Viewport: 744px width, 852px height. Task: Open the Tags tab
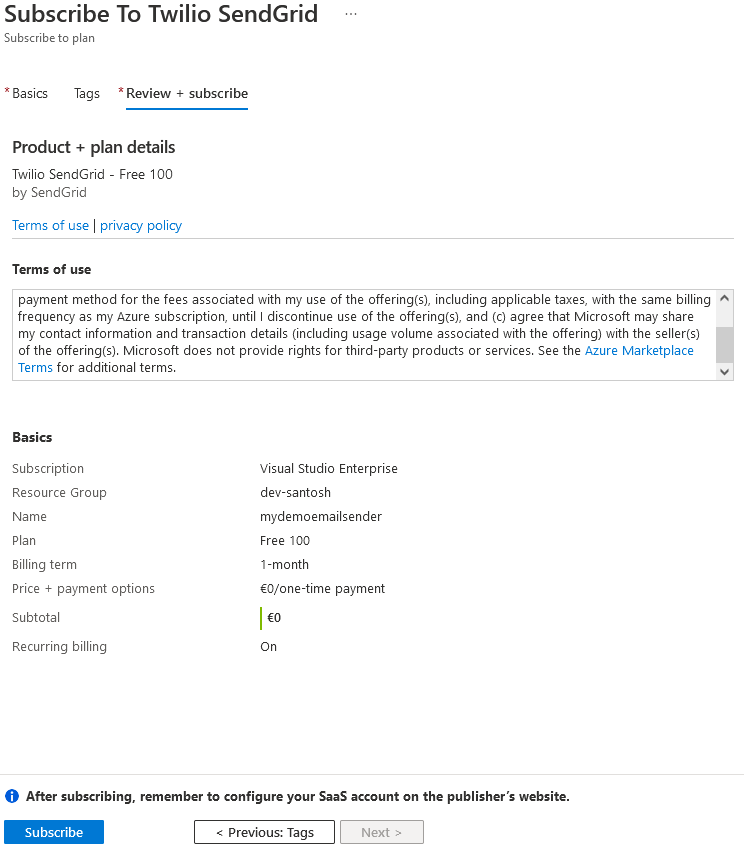(86, 93)
